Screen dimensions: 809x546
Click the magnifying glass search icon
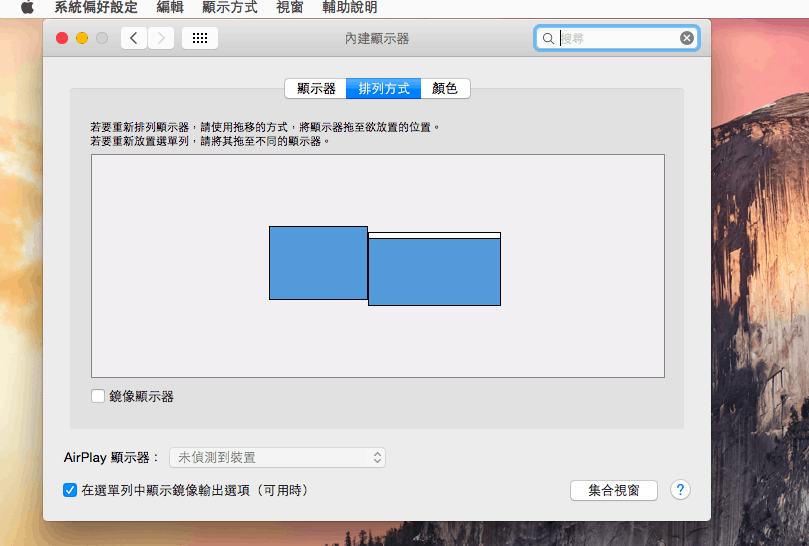[548, 38]
